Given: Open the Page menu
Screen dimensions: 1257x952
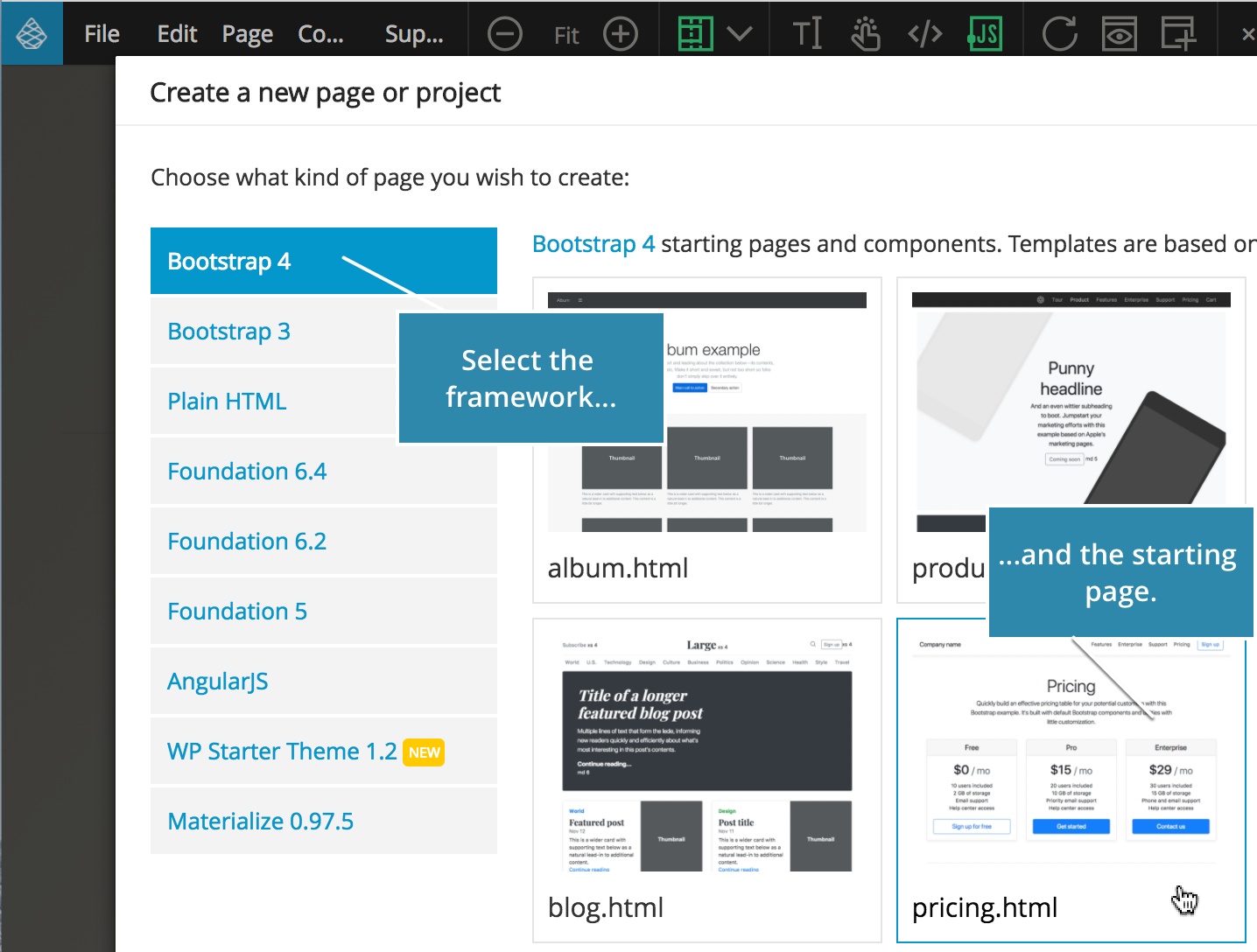Looking at the screenshot, I should tap(248, 34).
